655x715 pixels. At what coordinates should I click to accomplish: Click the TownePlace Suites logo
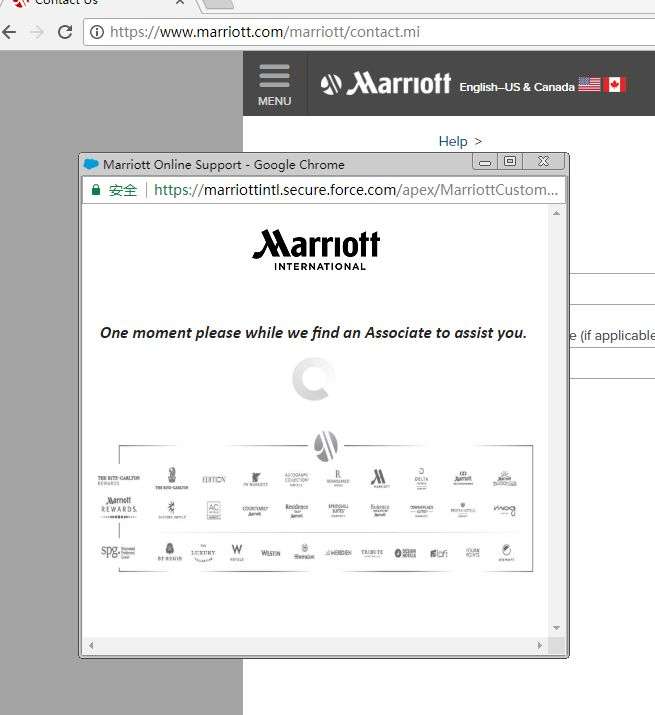coord(421,510)
